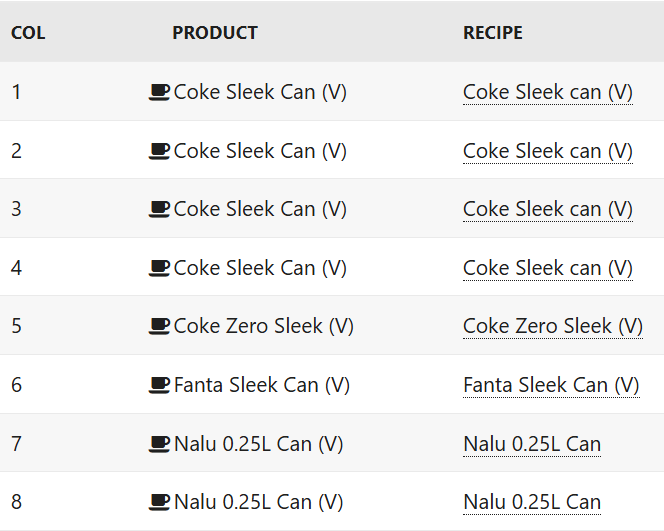
Task: Click the cup icon in column 4 row
Action: [159, 268]
